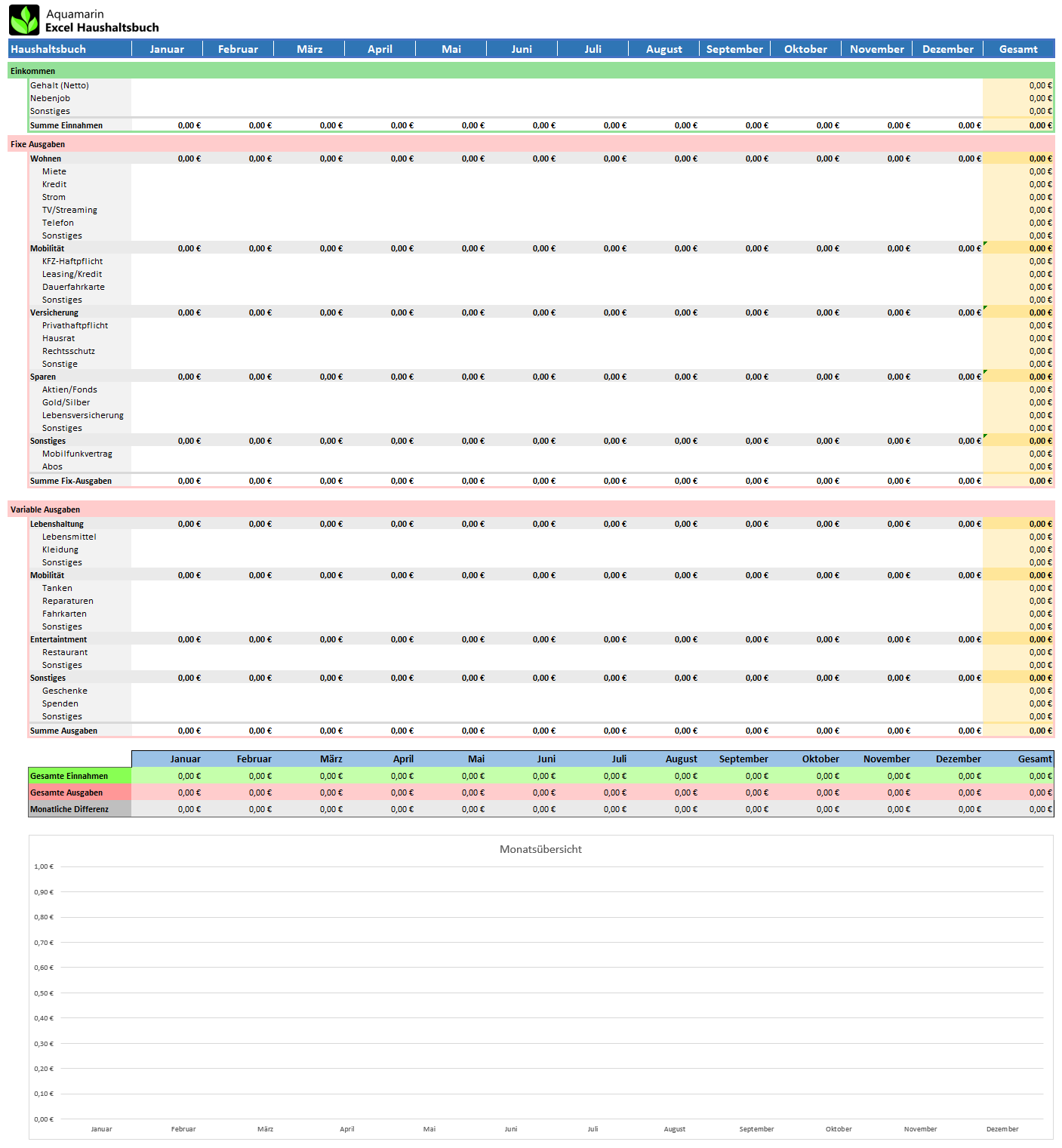Click the Versicherung category label

tap(54, 312)
